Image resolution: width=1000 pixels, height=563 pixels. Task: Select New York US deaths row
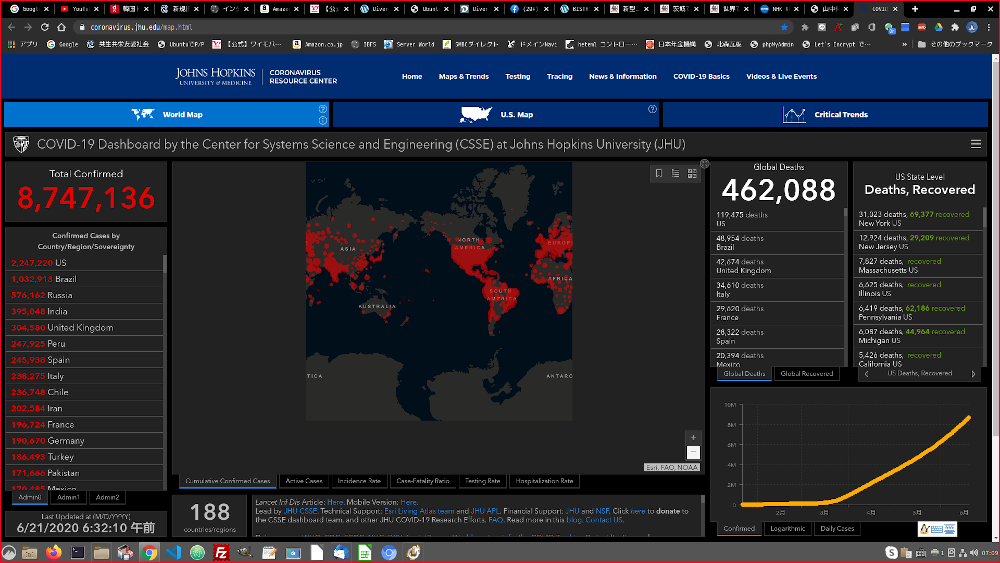coord(918,219)
